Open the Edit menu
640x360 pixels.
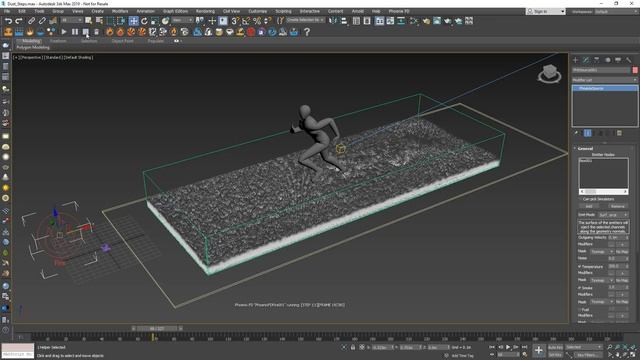[22, 11]
